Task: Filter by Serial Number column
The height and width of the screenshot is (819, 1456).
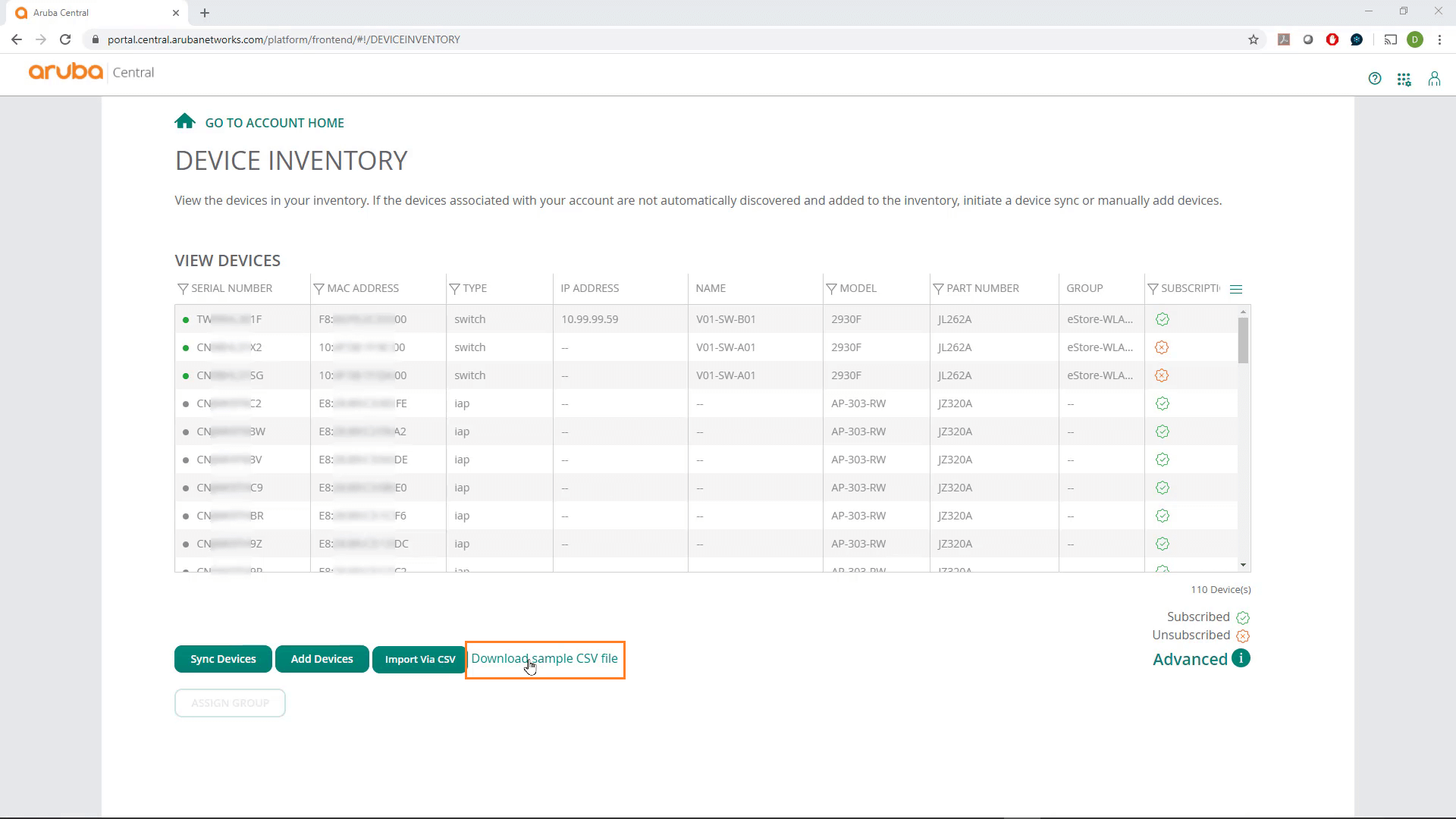Action: 183,289
